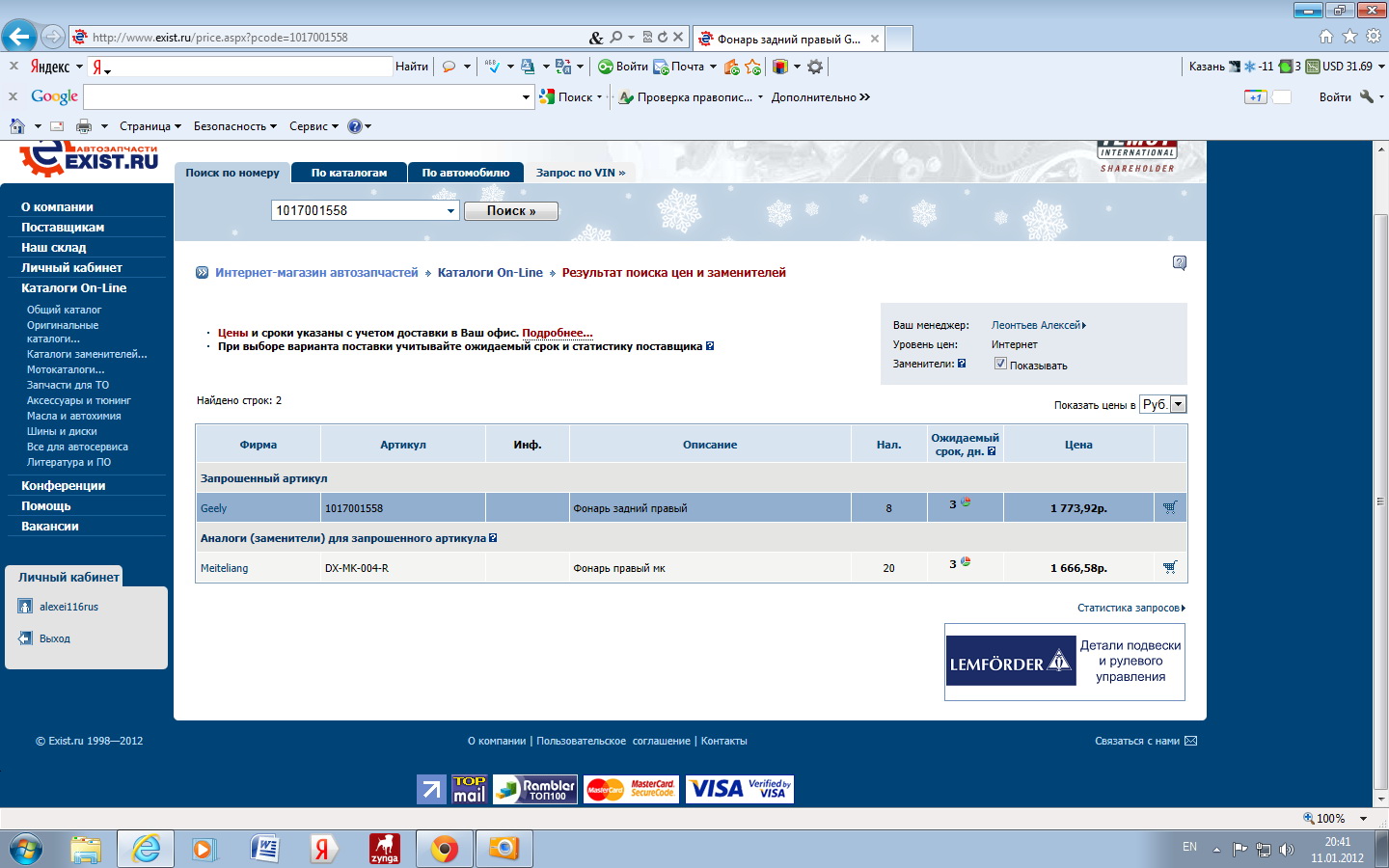Open manager Леонтьев Алексей link
1389x868 pixels.
[1038, 325]
